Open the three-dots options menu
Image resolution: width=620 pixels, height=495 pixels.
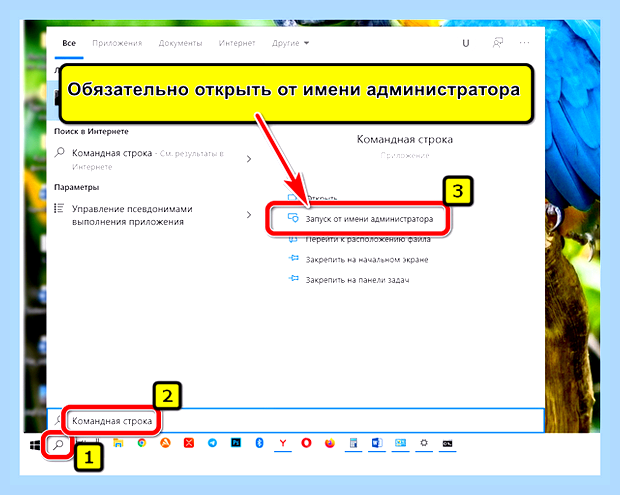click(x=524, y=43)
